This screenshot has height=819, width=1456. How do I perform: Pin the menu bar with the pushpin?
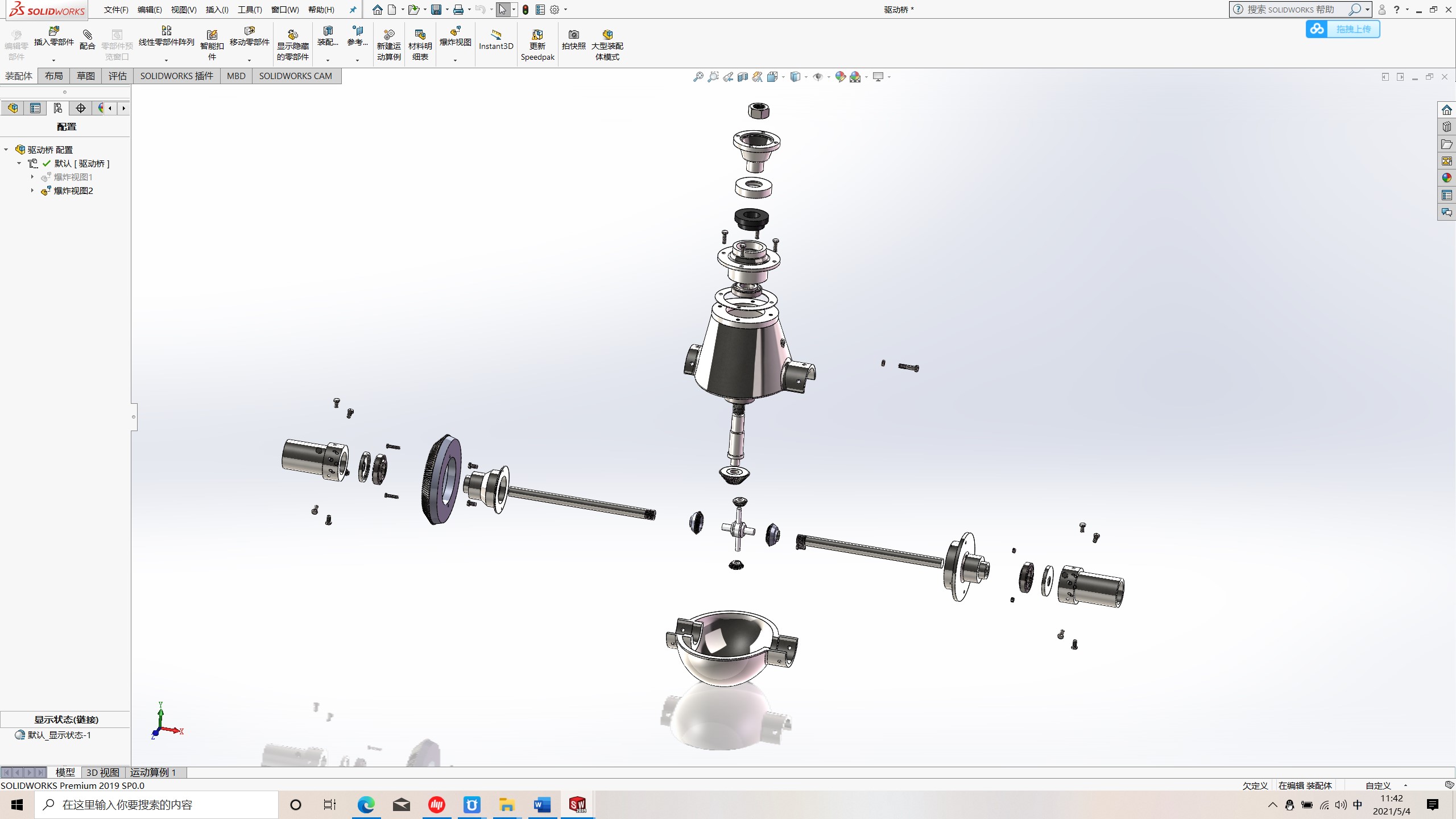pyautogui.click(x=353, y=10)
